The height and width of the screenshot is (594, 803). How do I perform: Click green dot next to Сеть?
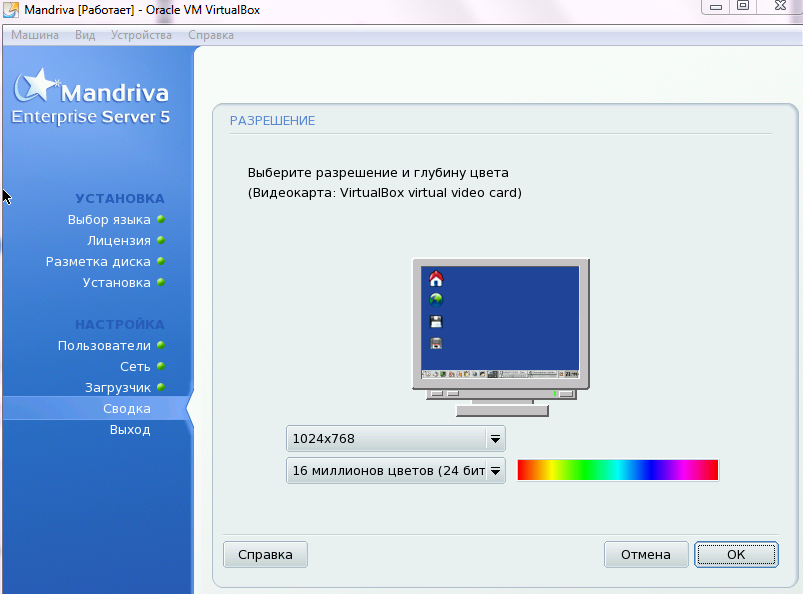coord(161,366)
